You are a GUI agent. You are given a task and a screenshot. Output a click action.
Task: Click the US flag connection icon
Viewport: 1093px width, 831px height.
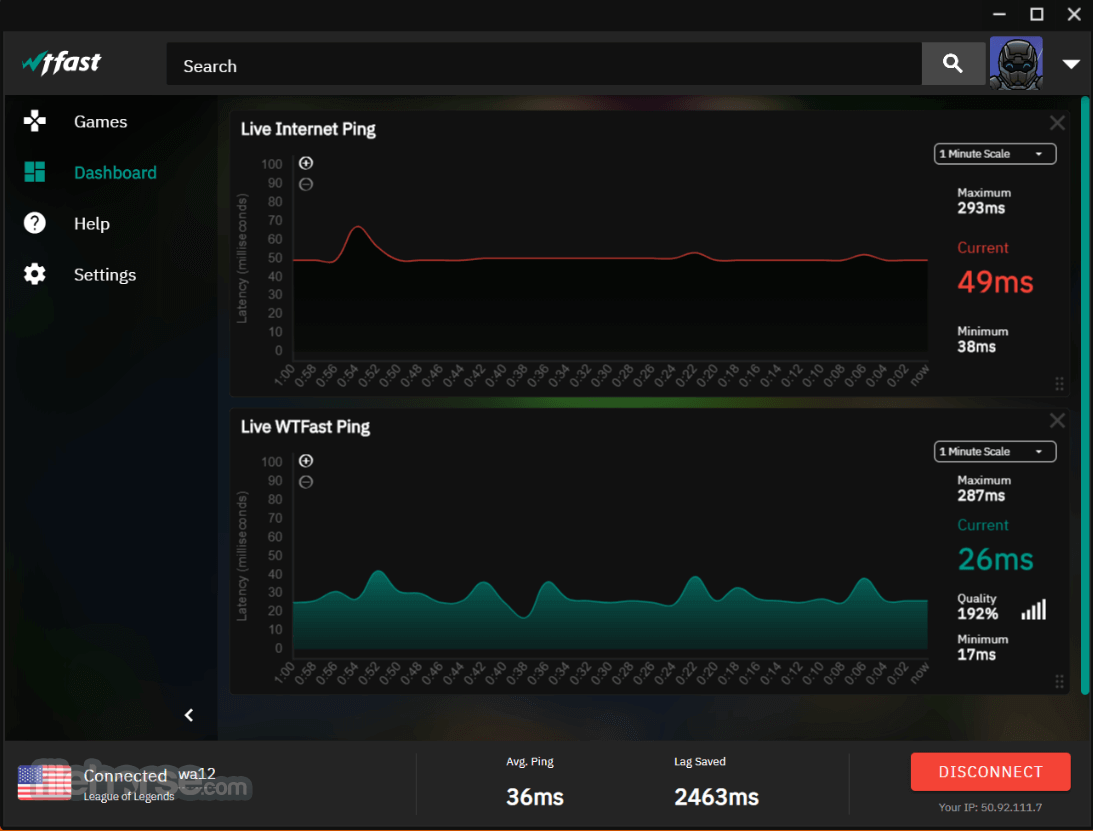click(45, 782)
